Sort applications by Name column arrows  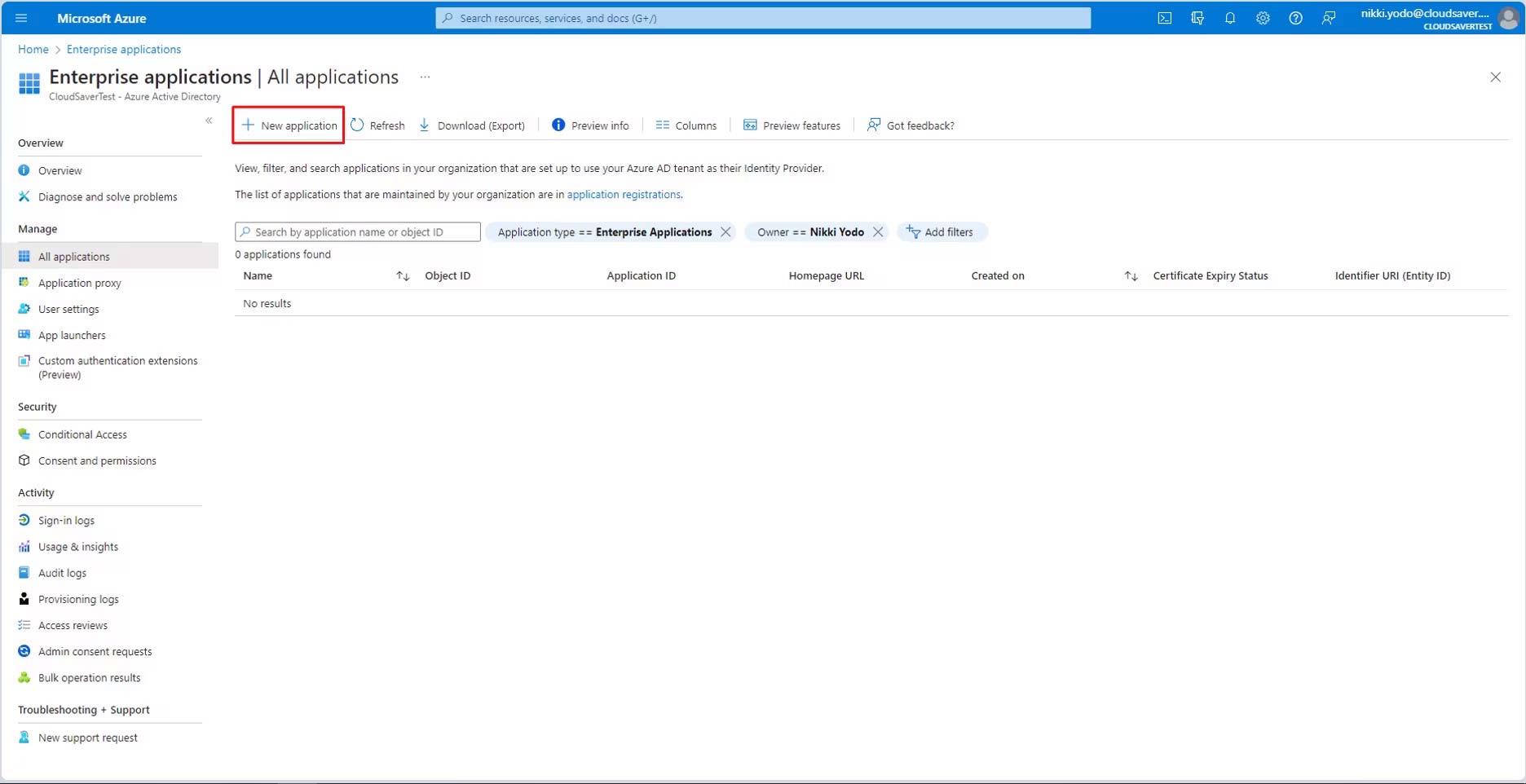tap(403, 276)
